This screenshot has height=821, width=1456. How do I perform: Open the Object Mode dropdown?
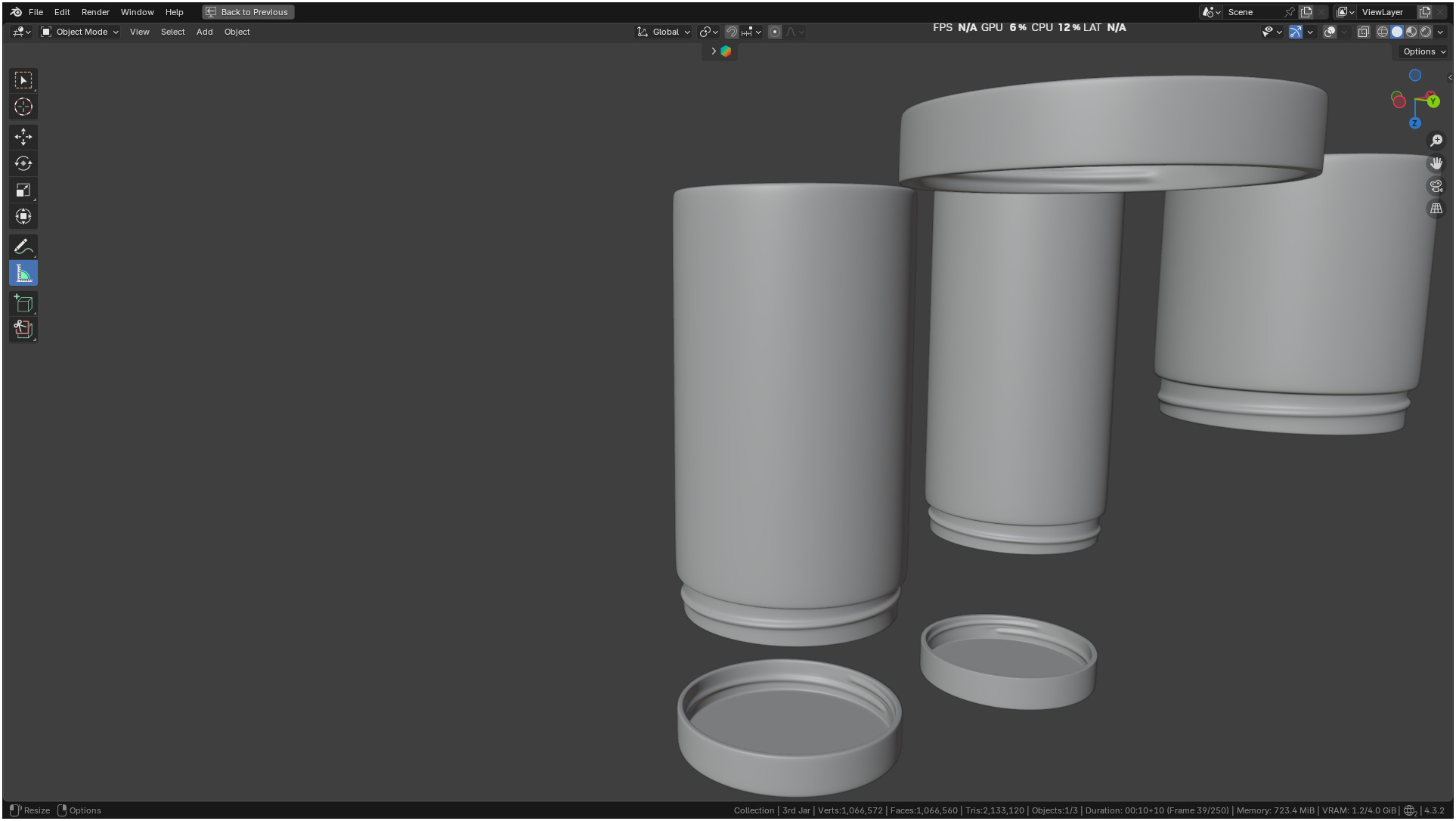pos(79,32)
